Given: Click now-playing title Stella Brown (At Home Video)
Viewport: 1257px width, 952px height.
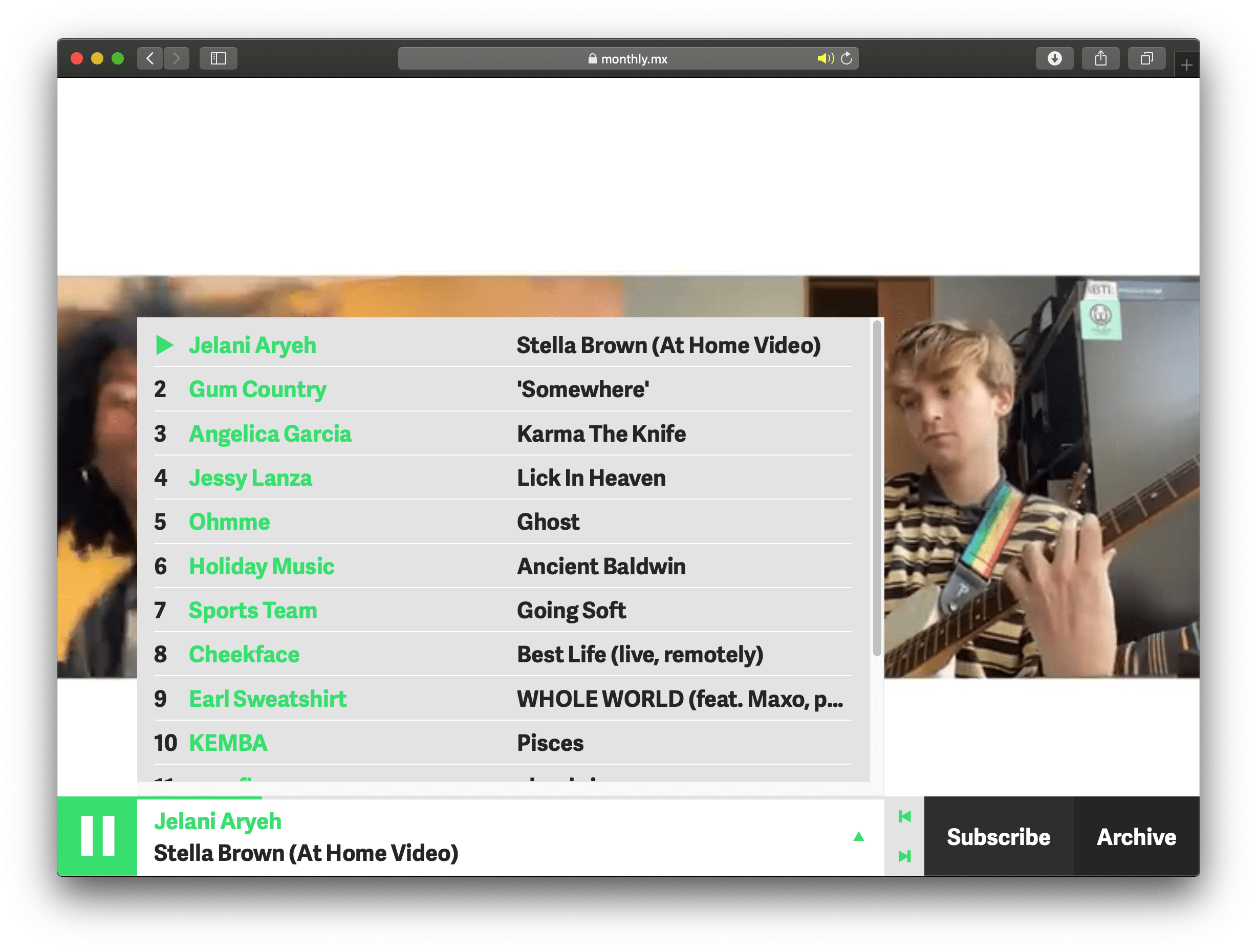Looking at the screenshot, I should click(x=306, y=853).
